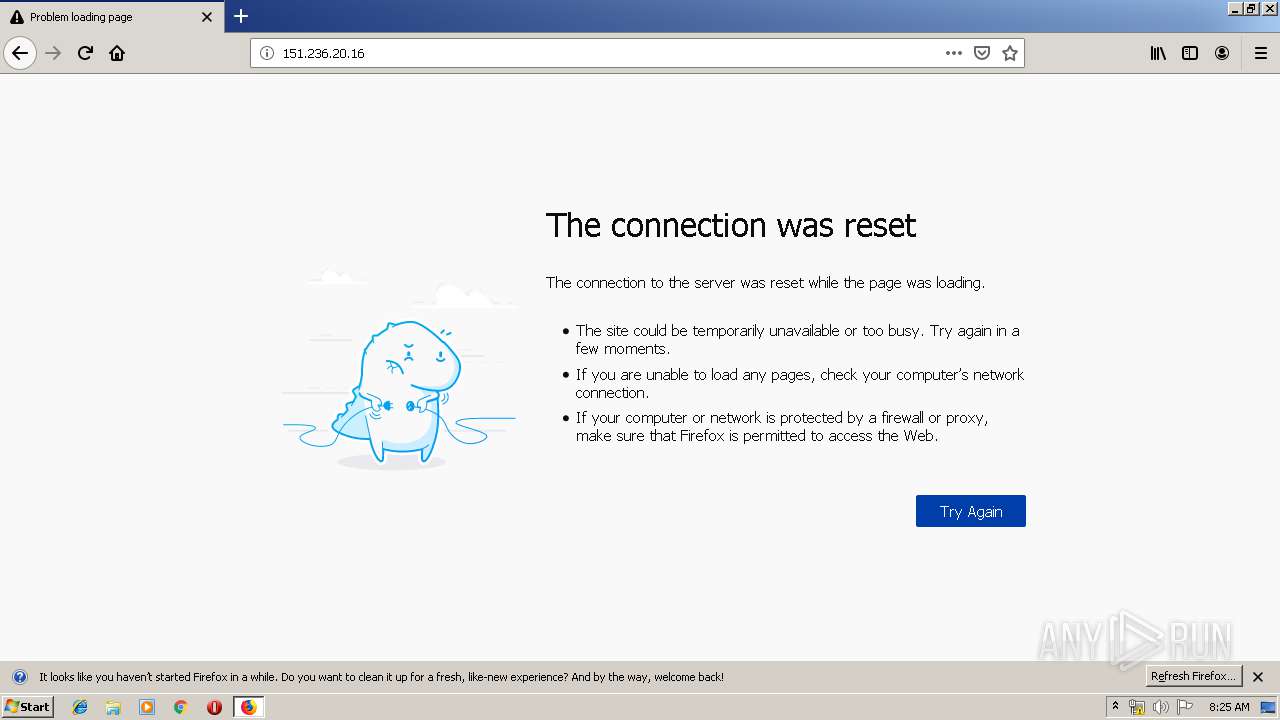Restore down the Firefox window

tap(1251, 8)
